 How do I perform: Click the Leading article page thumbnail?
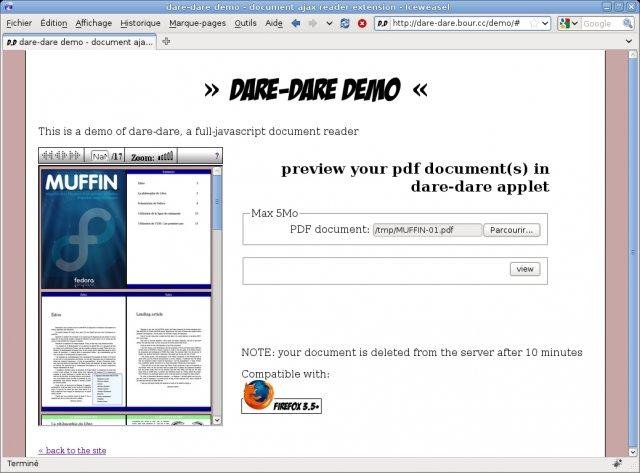pos(169,351)
